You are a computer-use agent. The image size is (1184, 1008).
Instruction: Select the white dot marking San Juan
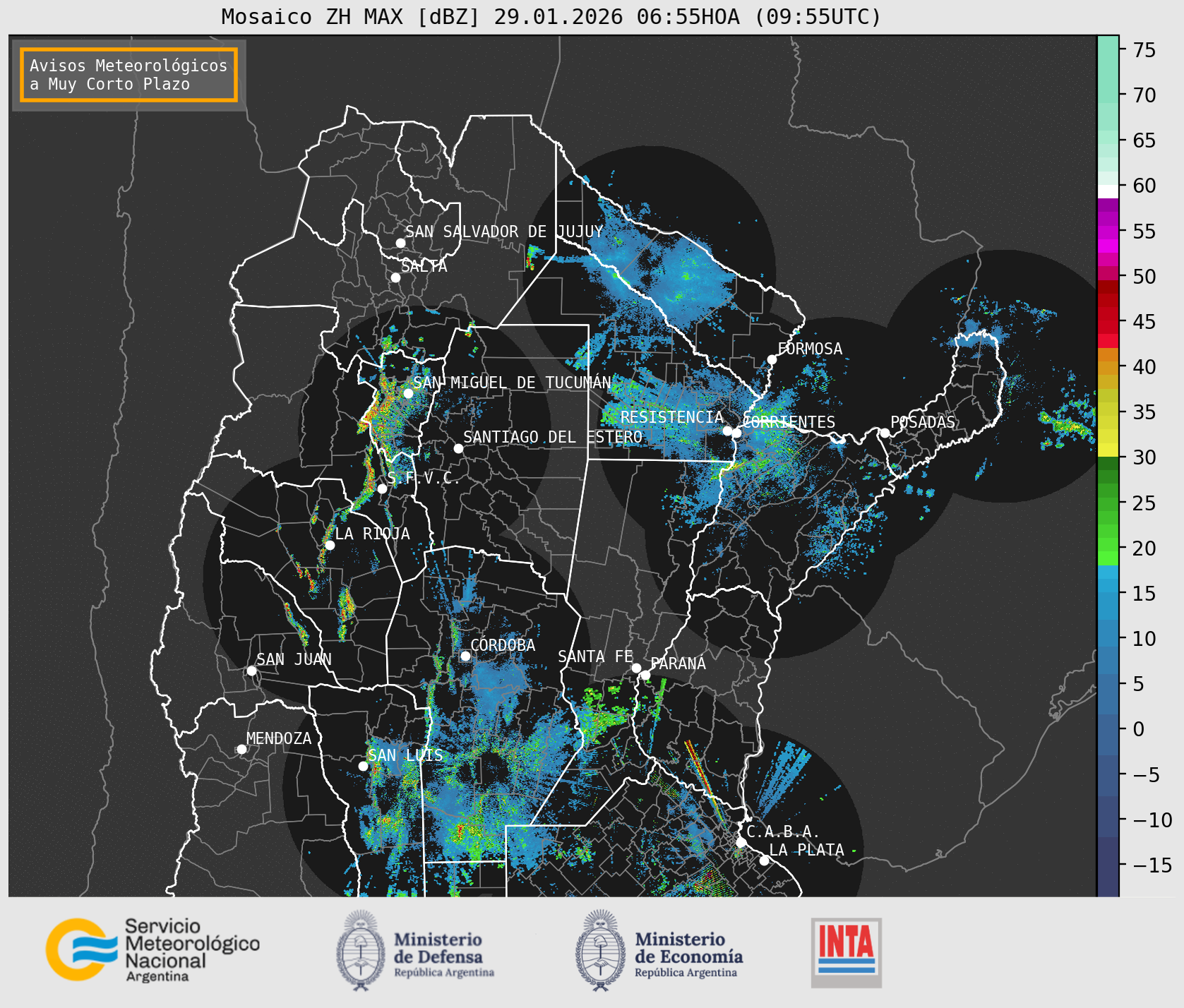tap(251, 671)
